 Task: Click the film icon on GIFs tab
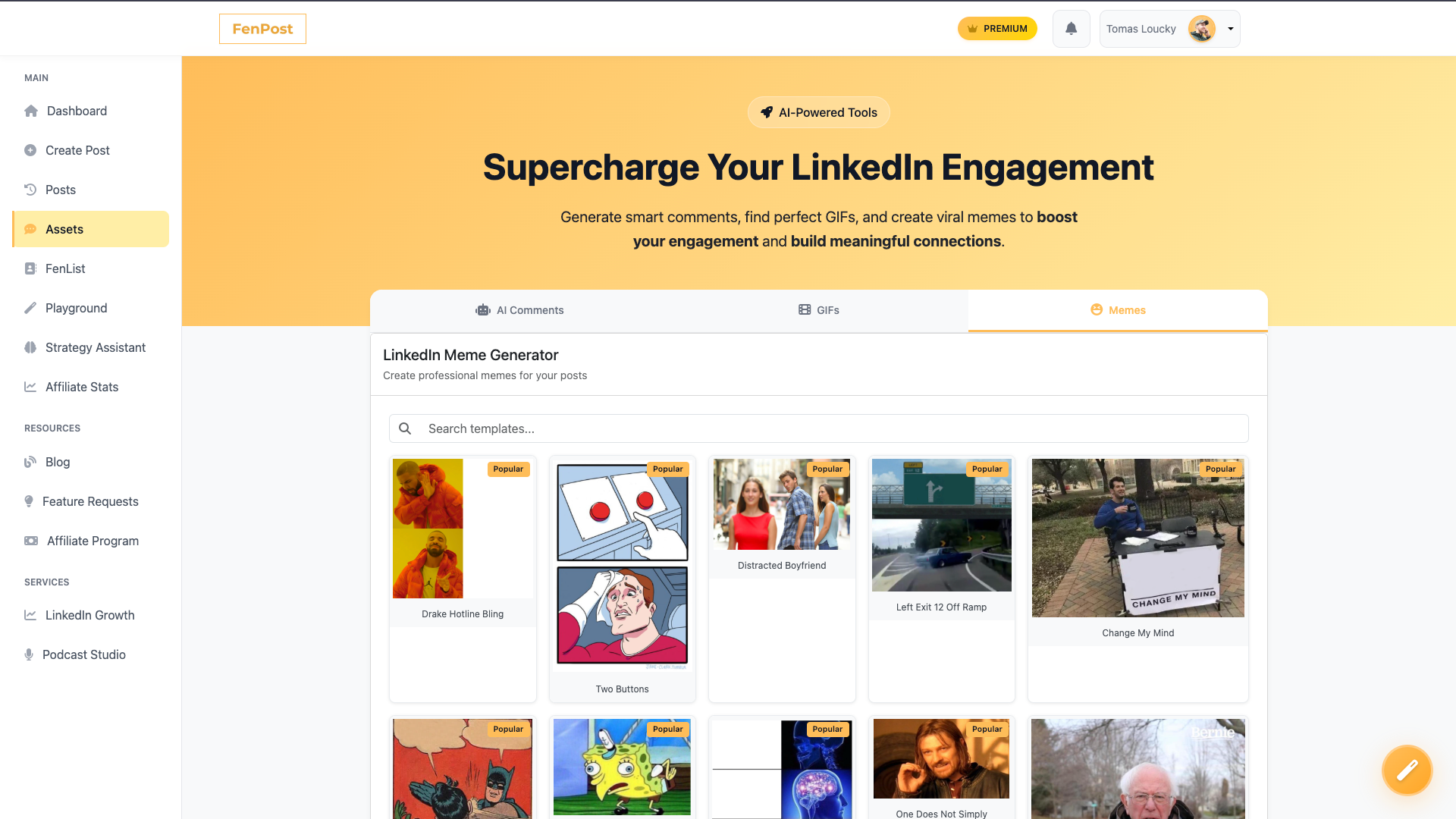coord(805,310)
